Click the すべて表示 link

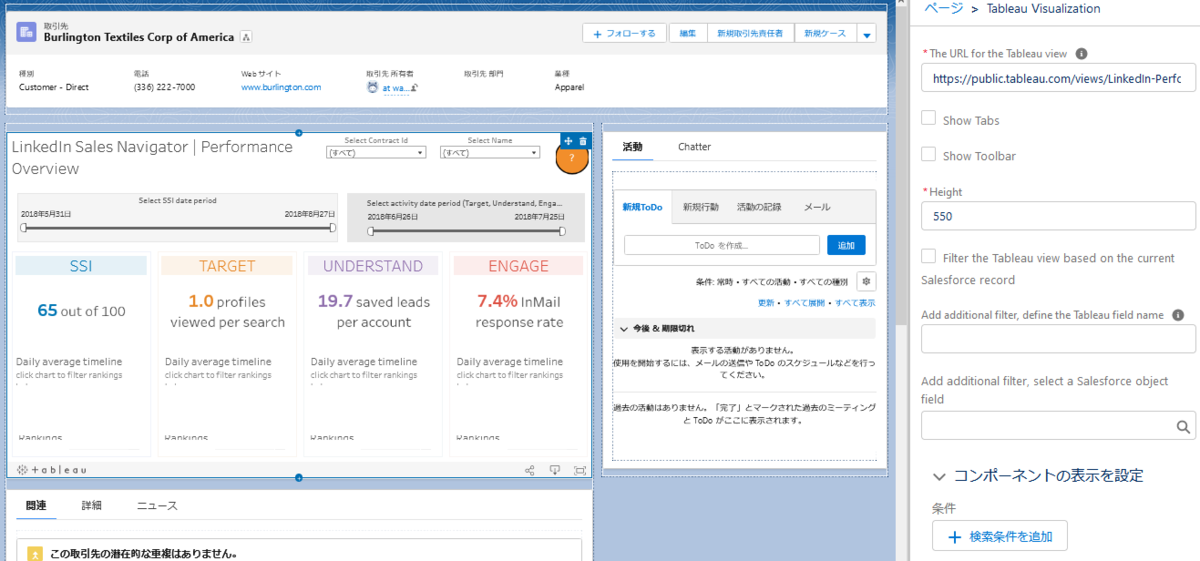point(855,302)
